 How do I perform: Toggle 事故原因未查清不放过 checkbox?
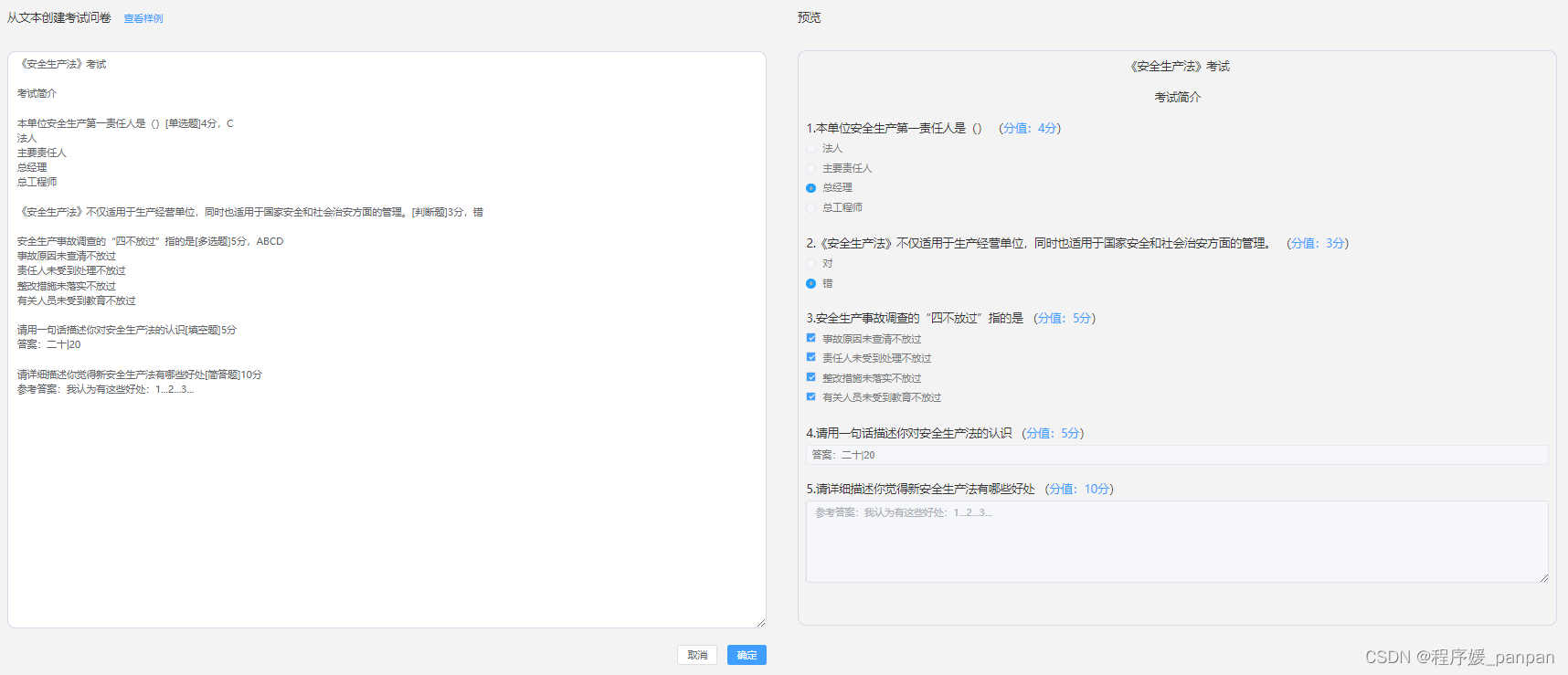810,338
